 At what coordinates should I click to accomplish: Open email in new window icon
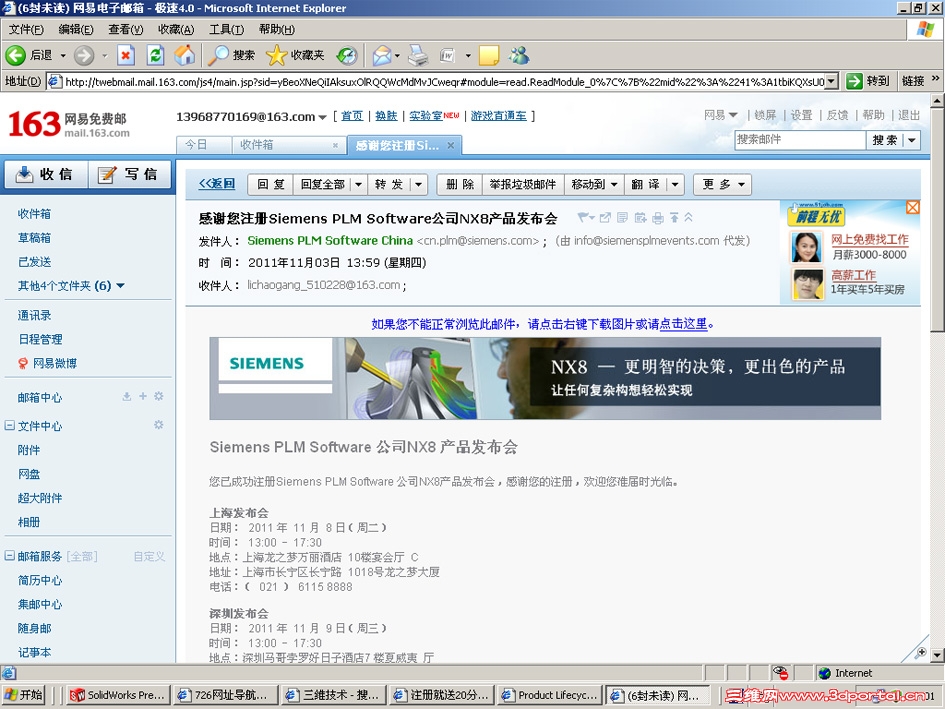coord(605,217)
